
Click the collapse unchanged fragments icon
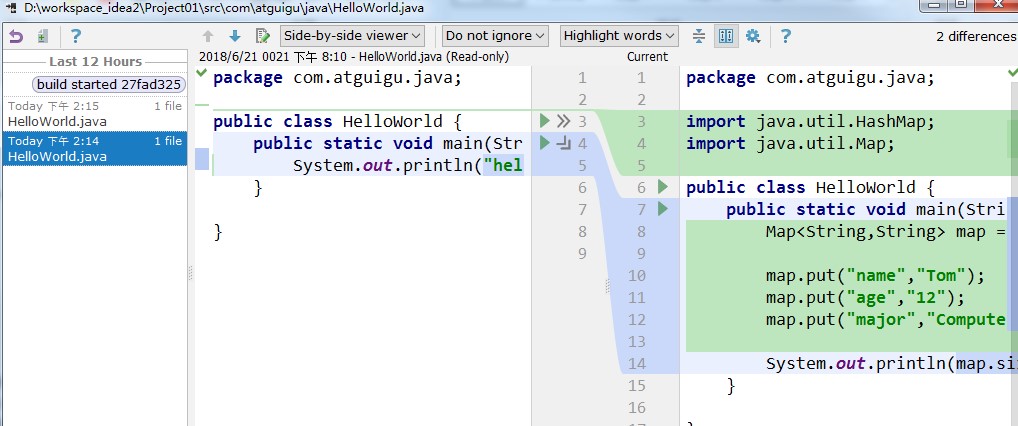700,36
